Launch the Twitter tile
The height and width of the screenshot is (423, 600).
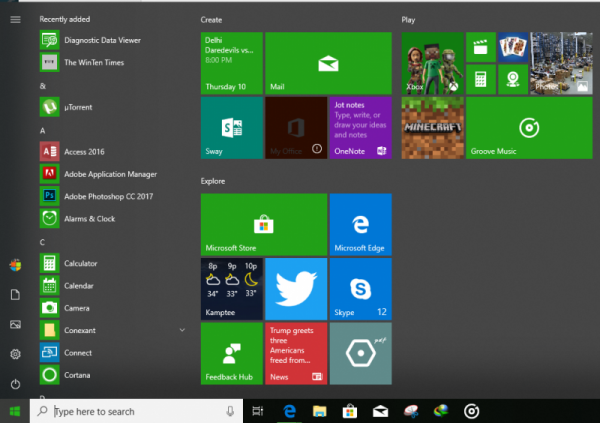[296, 288]
